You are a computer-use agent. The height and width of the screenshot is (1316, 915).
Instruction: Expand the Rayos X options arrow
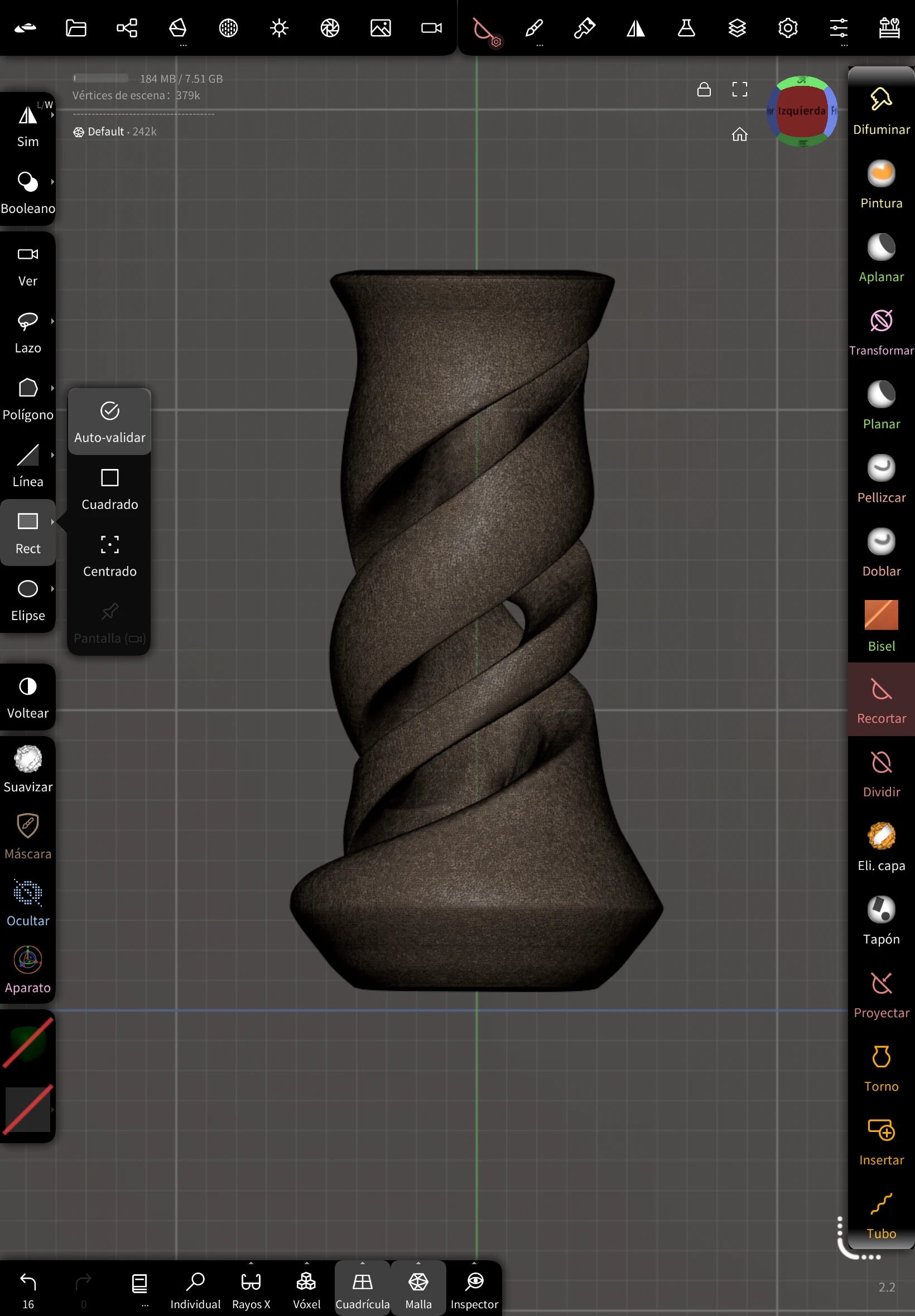pos(251,1263)
